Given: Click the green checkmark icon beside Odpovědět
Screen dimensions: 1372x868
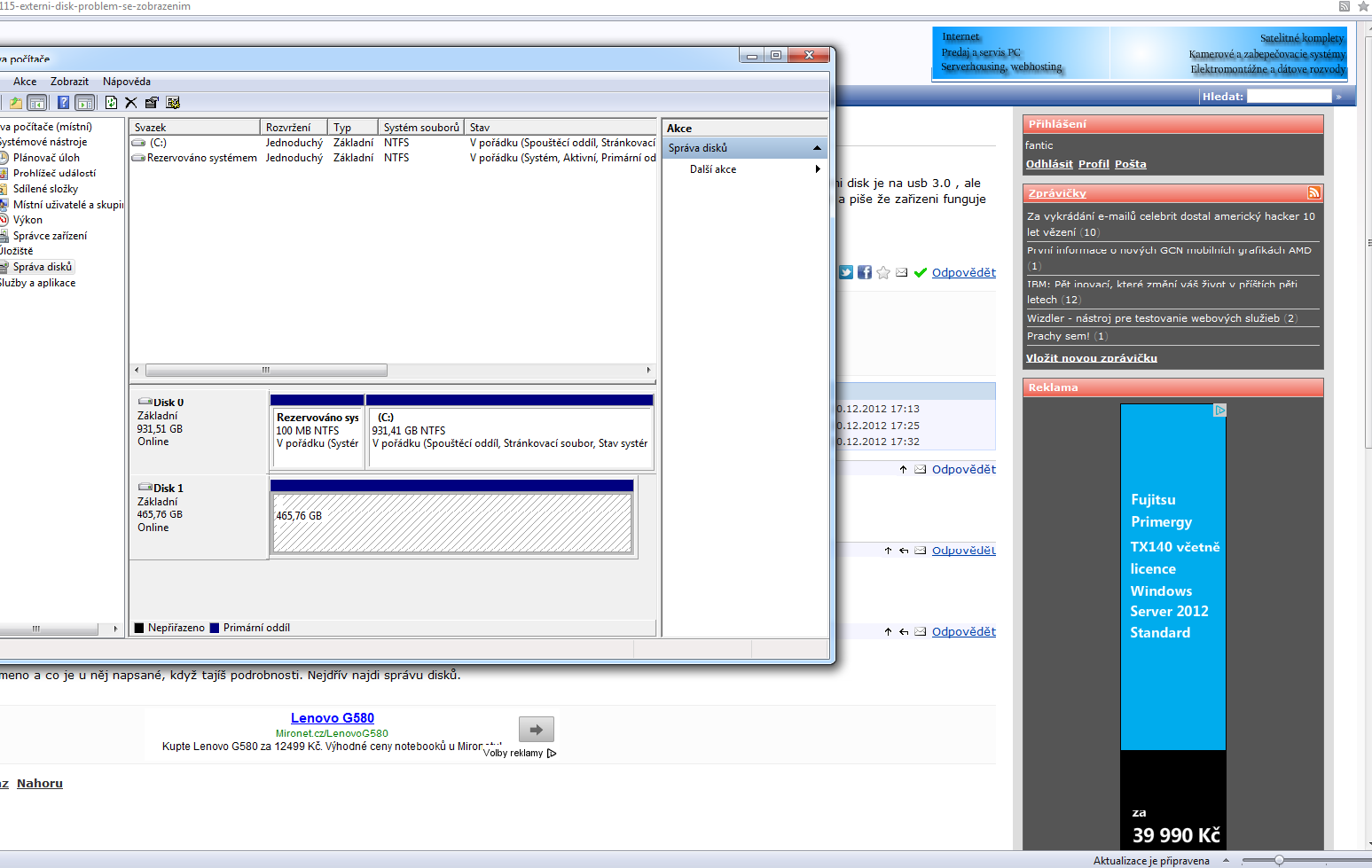Looking at the screenshot, I should [921, 272].
